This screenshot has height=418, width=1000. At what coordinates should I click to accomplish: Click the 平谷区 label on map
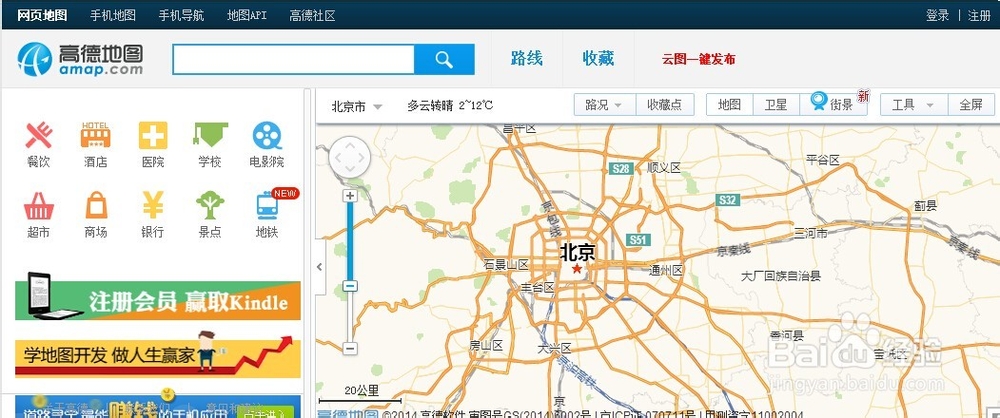(823, 160)
